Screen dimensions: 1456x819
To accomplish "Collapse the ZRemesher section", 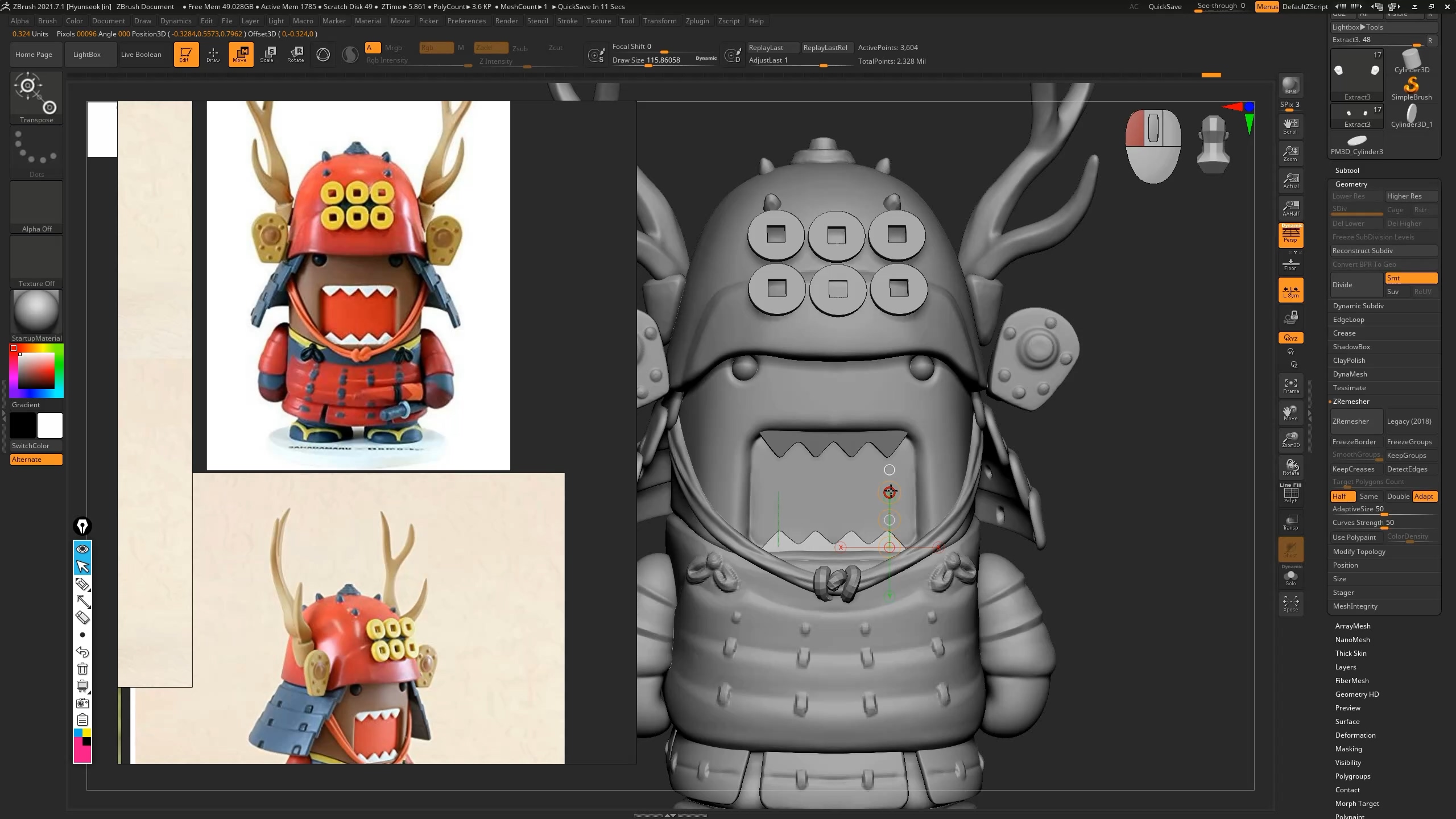I will coord(1351,402).
